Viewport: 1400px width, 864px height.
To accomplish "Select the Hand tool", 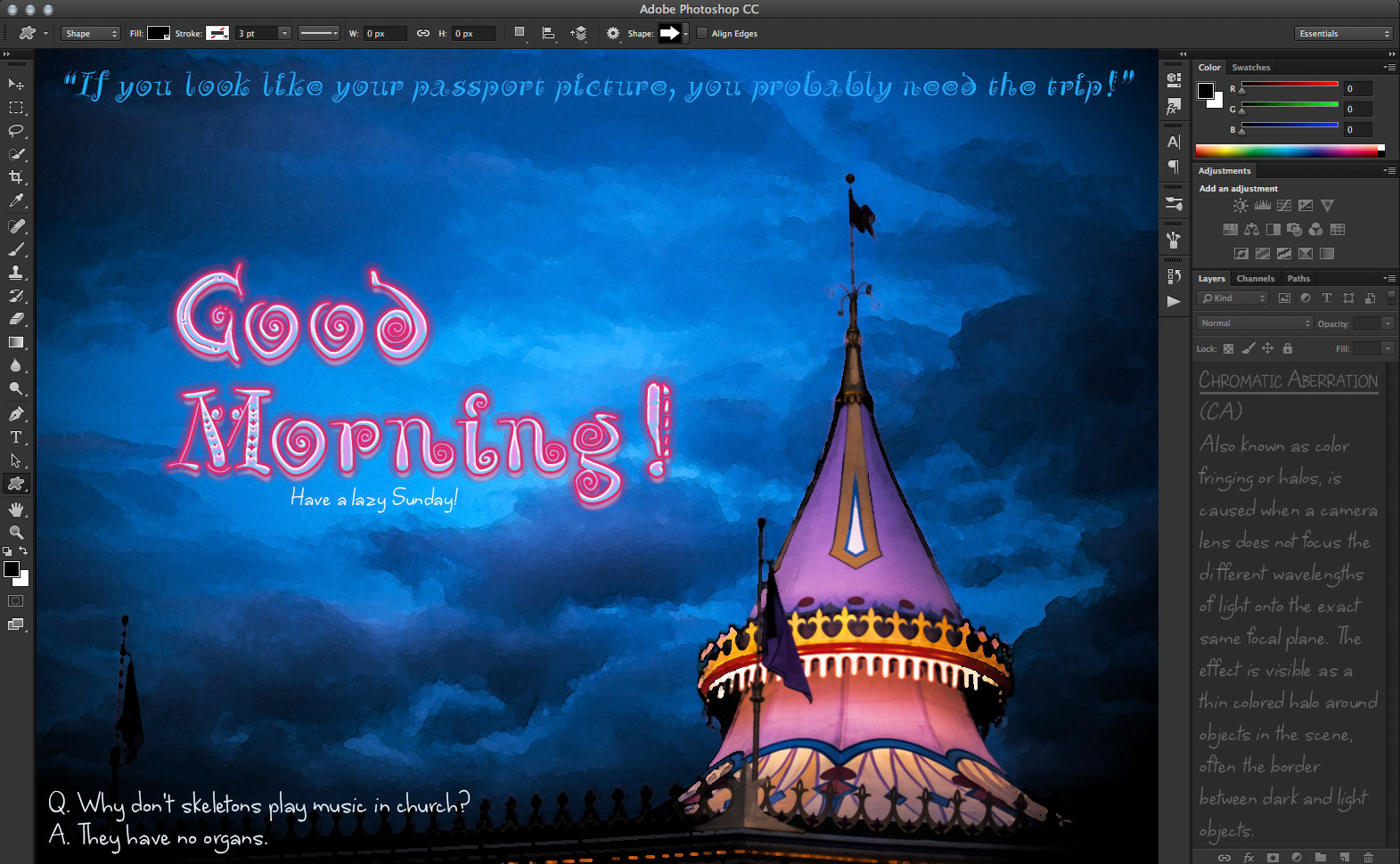I will pyautogui.click(x=16, y=509).
